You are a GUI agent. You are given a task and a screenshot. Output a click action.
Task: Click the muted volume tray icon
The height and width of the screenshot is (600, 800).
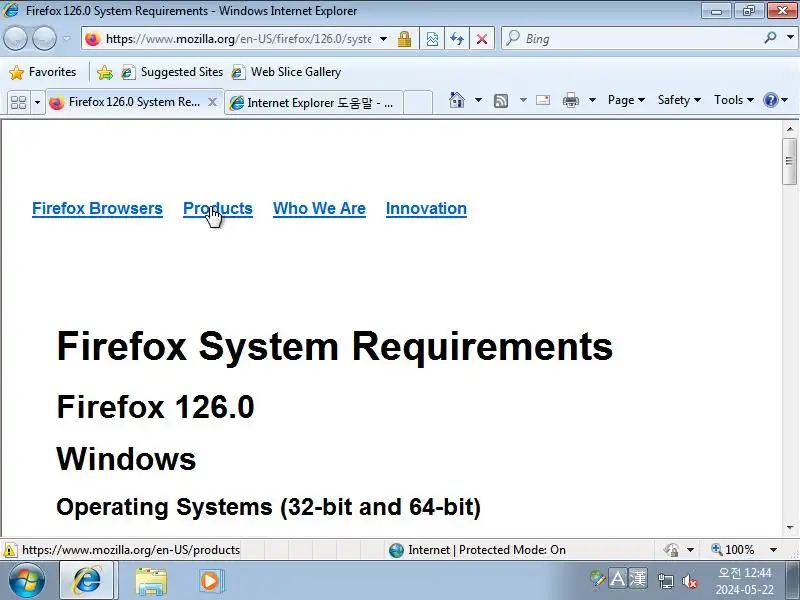(690, 581)
